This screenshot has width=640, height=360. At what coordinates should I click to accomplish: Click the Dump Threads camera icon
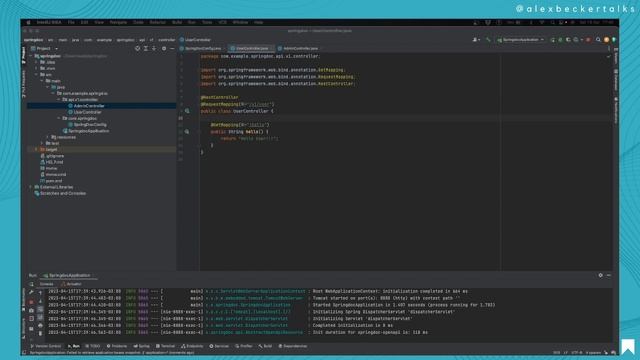click(x=31, y=311)
